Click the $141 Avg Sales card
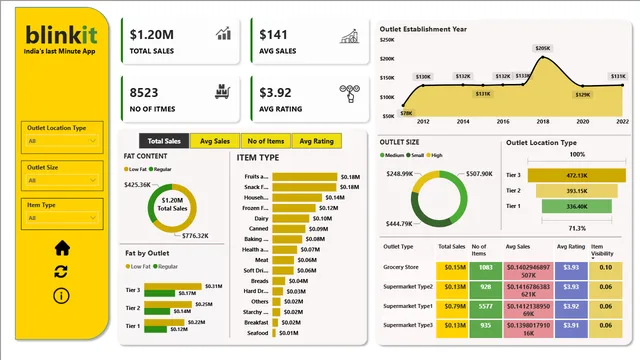640x360 pixels. [x=310, y=41]
